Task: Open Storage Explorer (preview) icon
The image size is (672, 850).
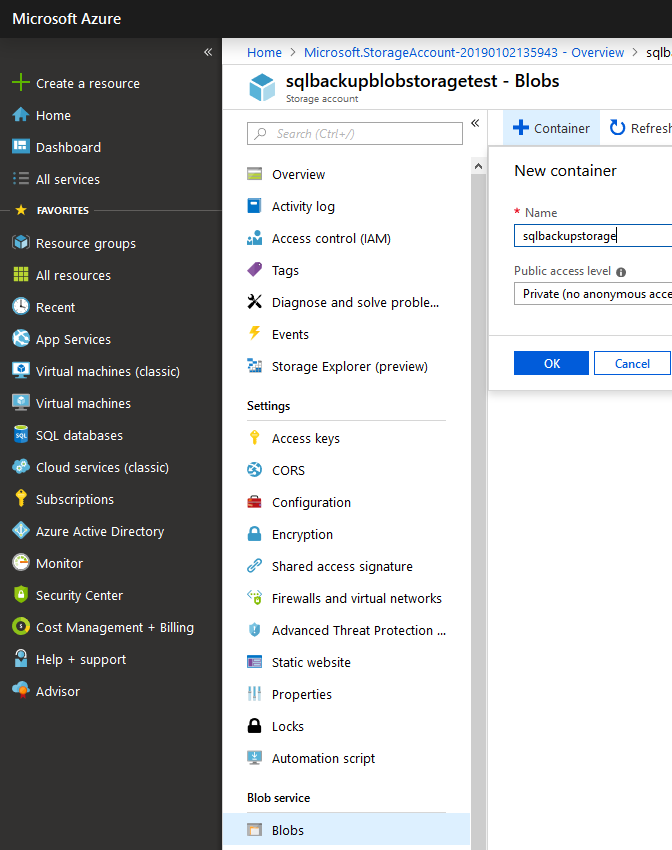Action: point(254,366)
